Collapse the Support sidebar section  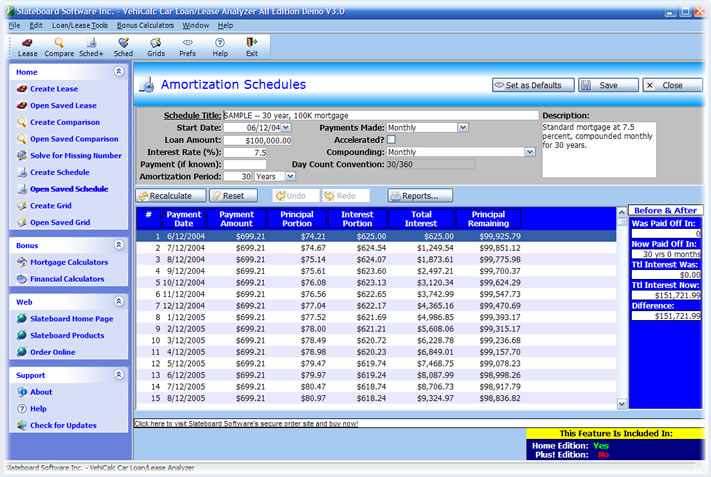click(119, 375)
